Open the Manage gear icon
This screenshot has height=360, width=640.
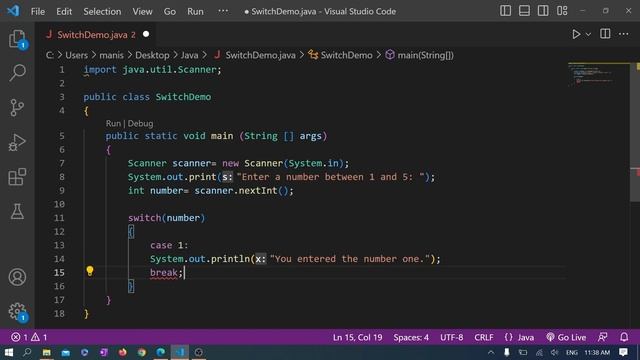pos(17,311)
